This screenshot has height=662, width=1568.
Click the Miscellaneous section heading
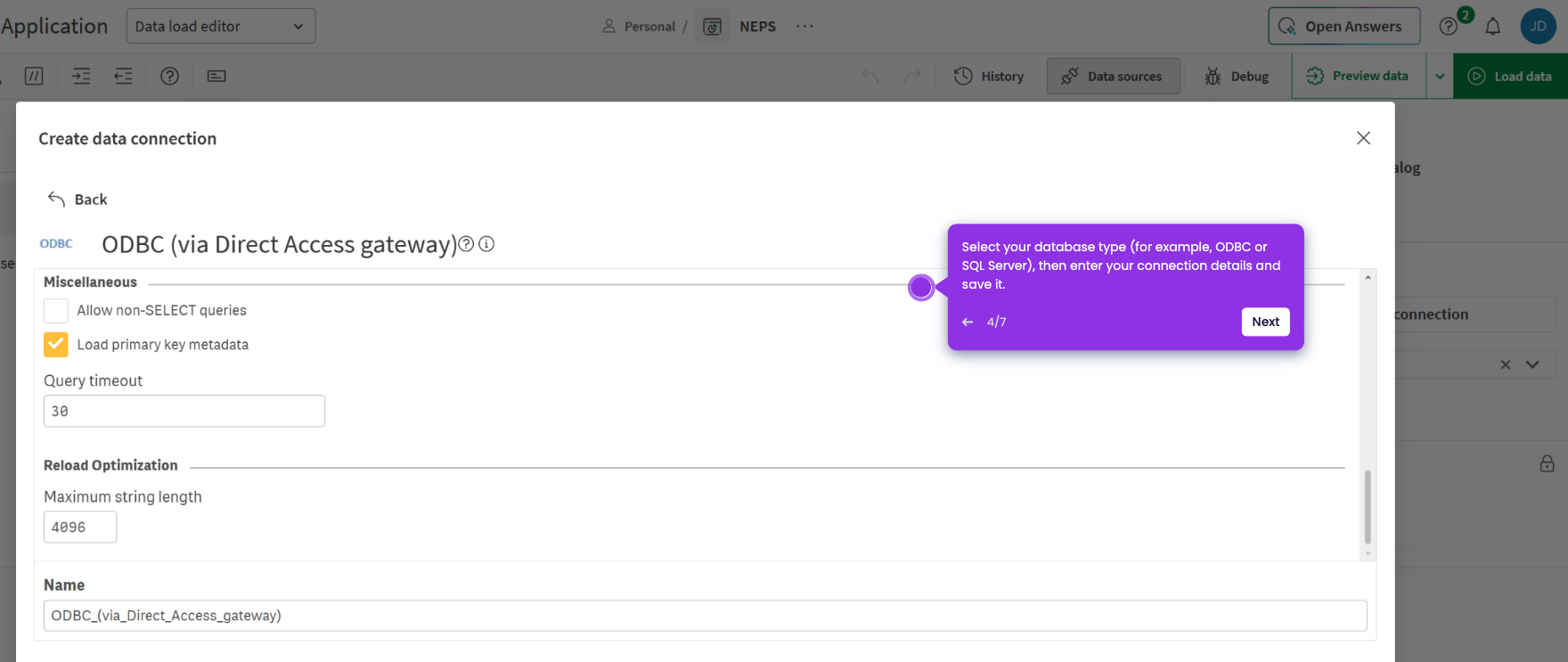point(90,282)
